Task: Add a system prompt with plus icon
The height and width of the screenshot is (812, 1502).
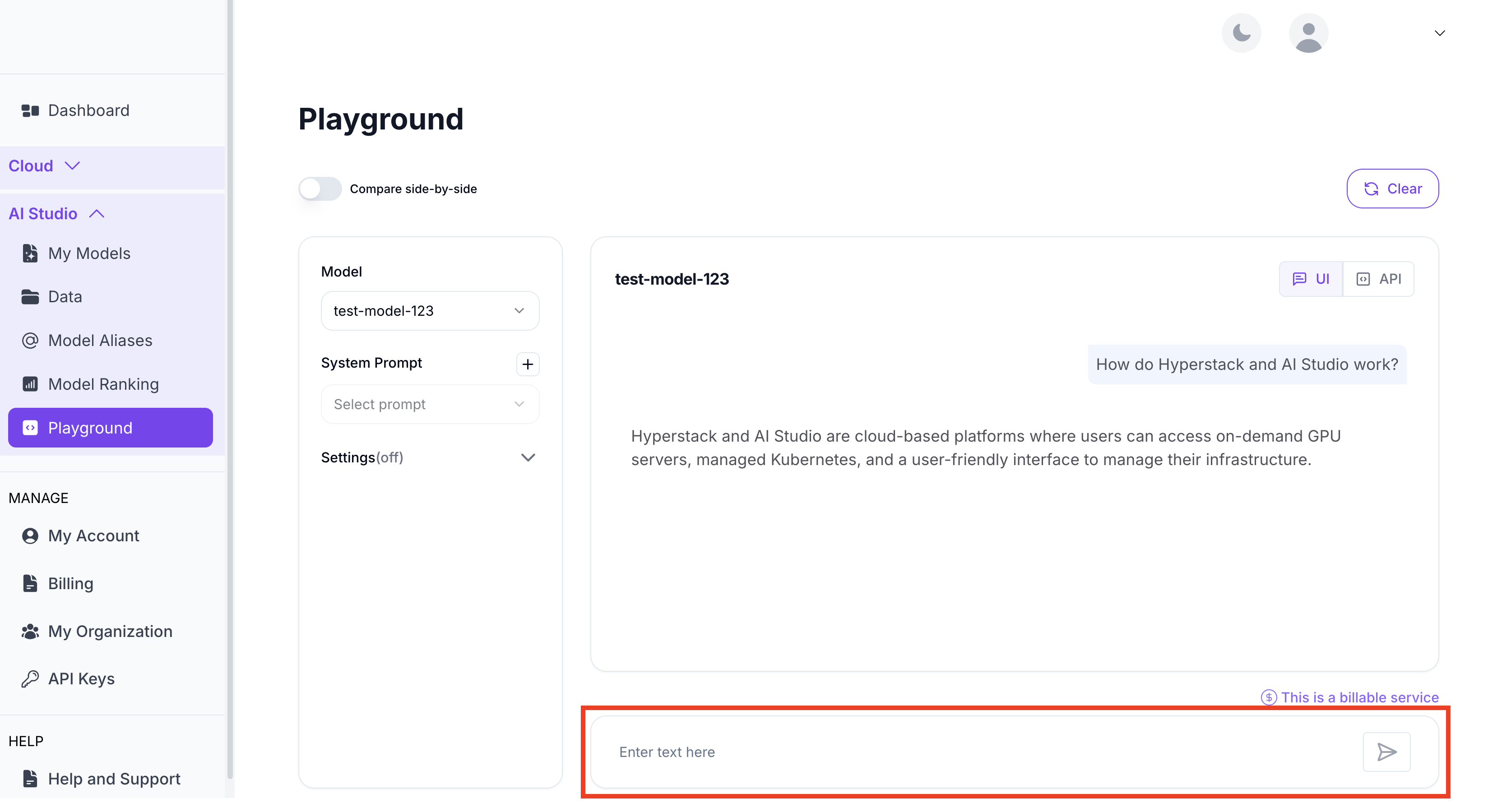Action: (x=528, y=364)
